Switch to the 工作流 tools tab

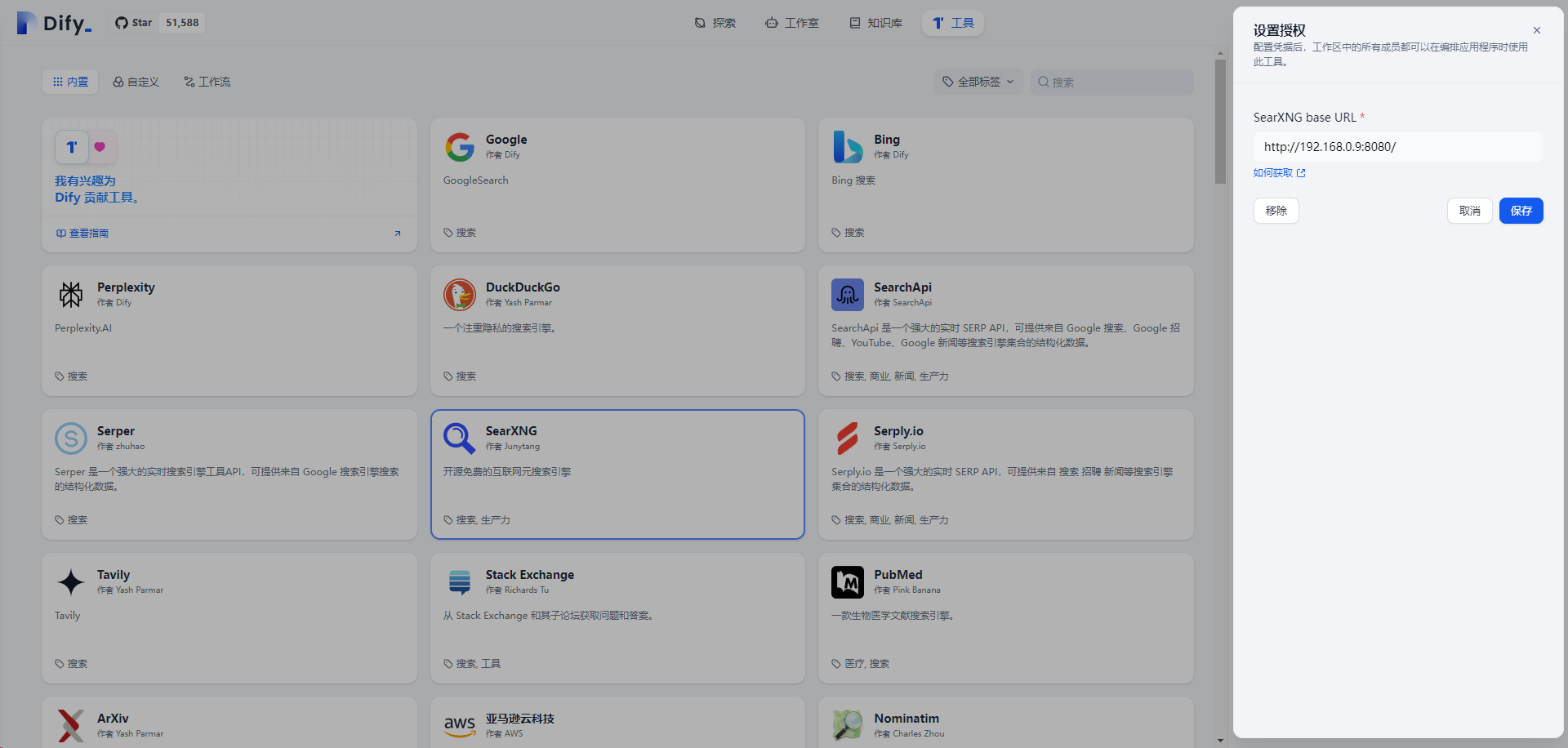click(x=207, y=82)
